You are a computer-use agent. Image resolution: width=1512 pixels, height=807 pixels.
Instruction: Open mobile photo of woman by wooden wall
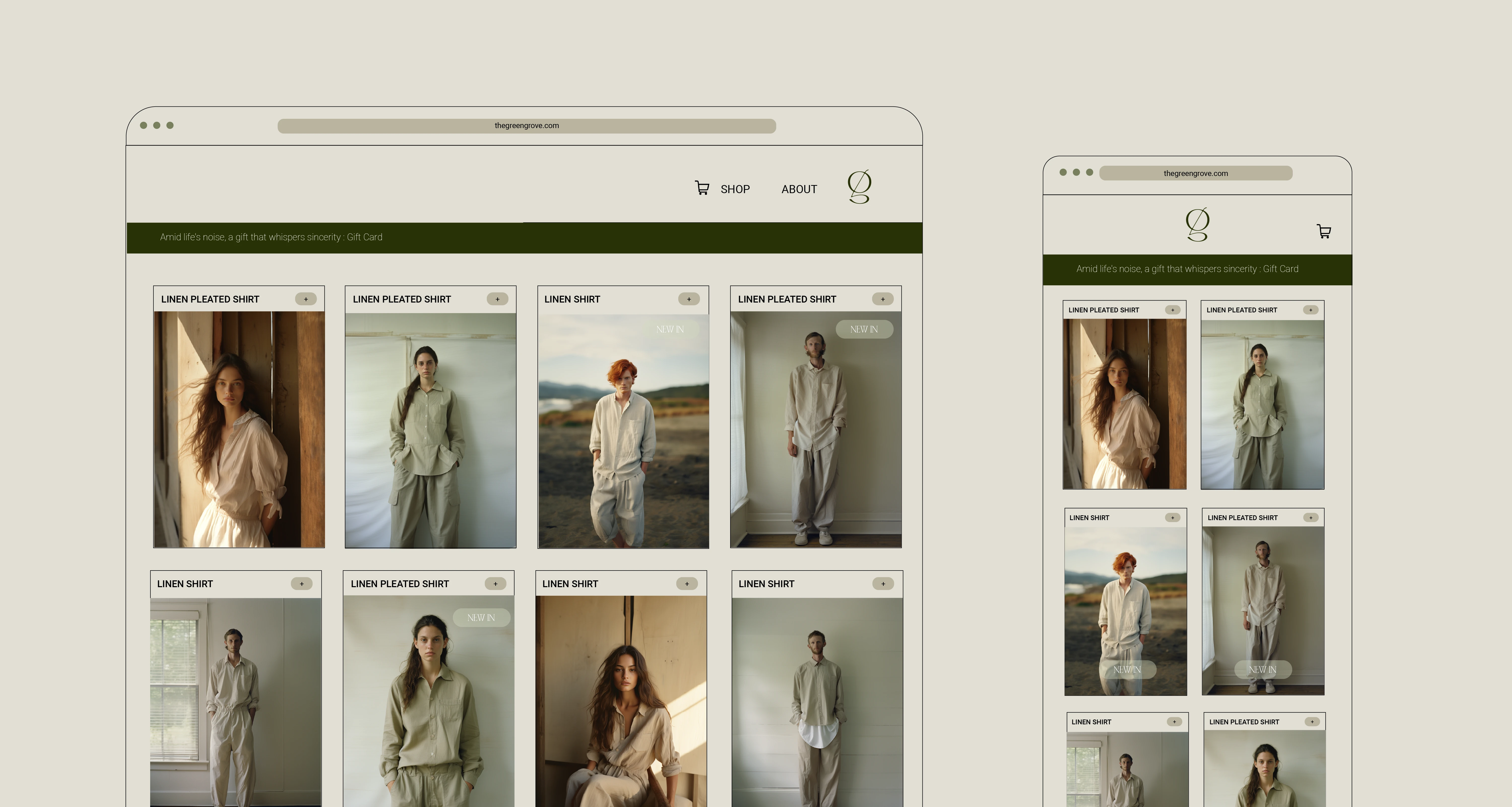click(x=1124, y=403)
